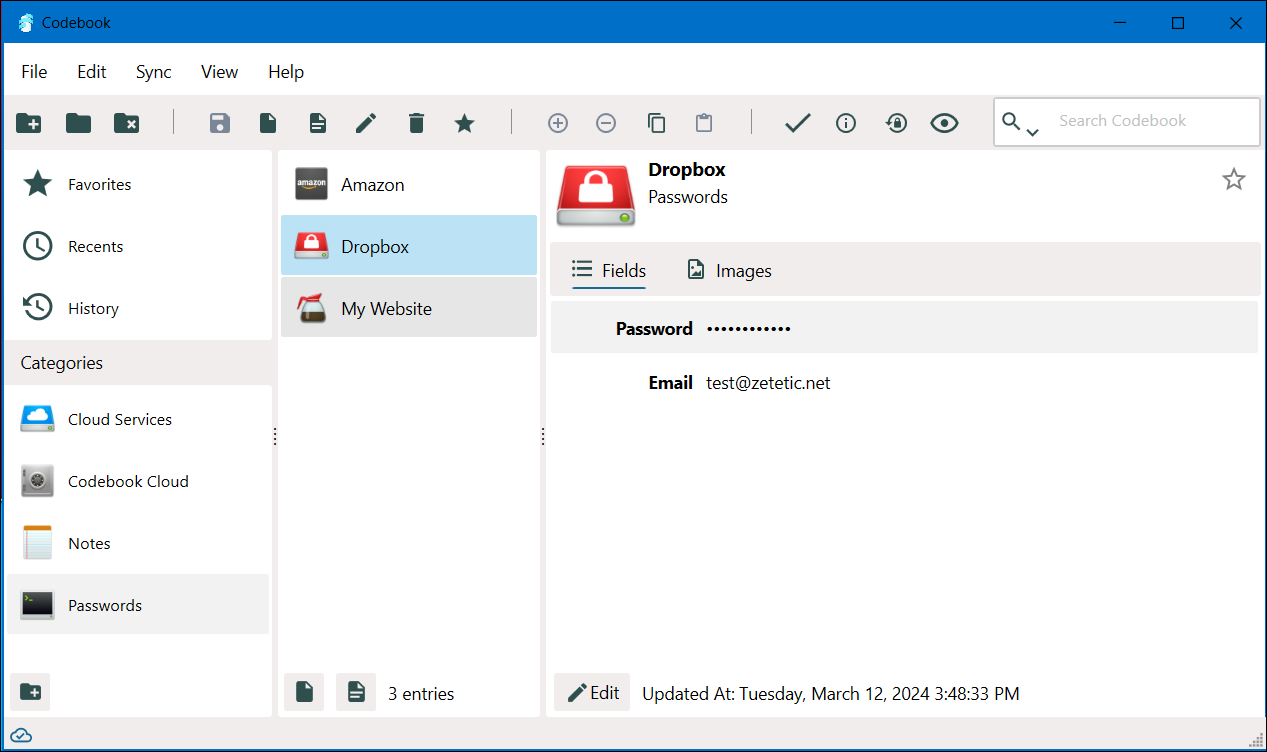Image resolution: width=1267 pixels, height=752 pixels.
Task: Open the View menu
Action: point(219,72)
